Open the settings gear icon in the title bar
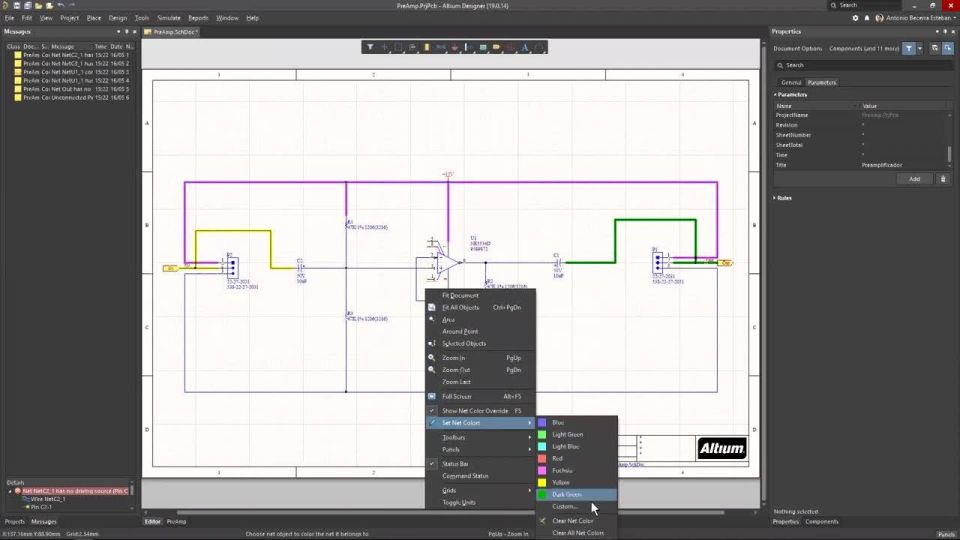Screen dimensions: 960x540 pyautogui.click(x=855, y=18)
